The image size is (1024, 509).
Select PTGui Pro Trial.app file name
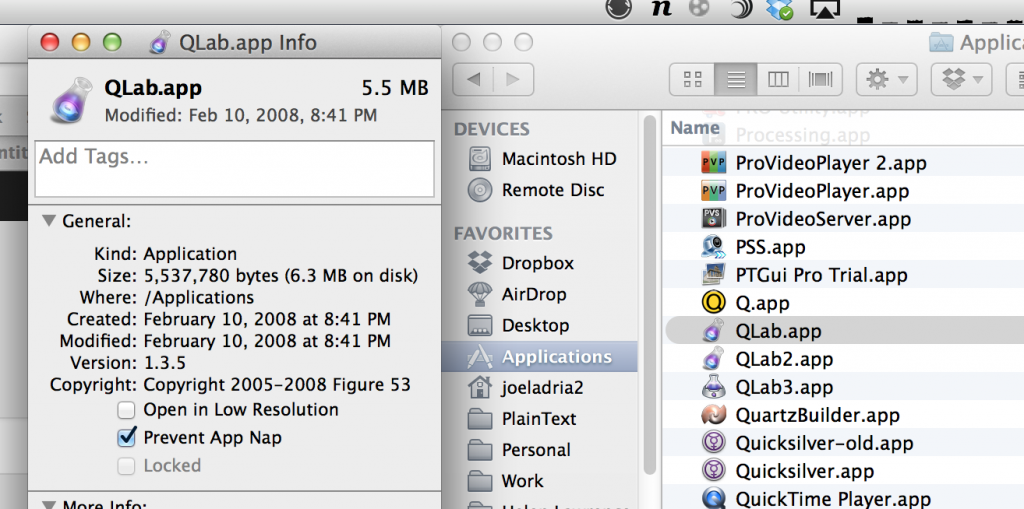[x=821, y=275]
